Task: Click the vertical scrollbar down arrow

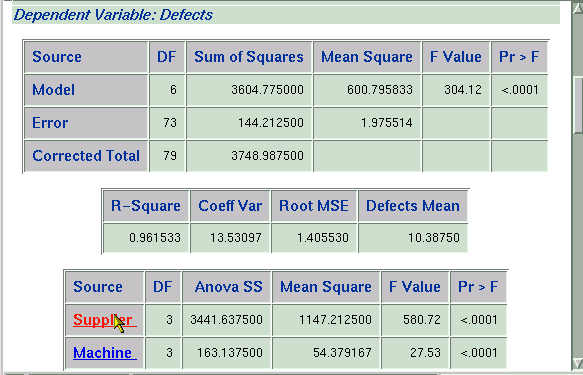Action: coord(577,363)
